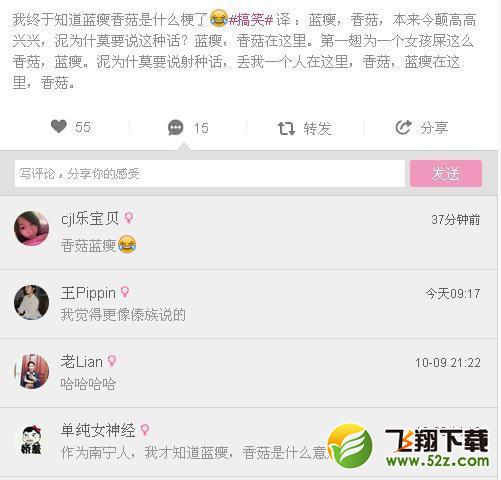Open 王Pippin profile avatar
This screenshot has width=501, height=480.
(32, 302)
